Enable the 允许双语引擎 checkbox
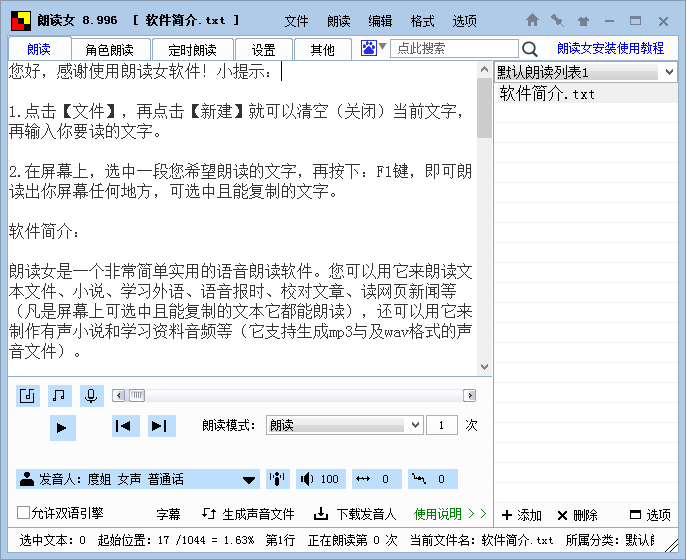Image resolution: width=686 pixels, height=560 pixels. click(x=23, y=513)
